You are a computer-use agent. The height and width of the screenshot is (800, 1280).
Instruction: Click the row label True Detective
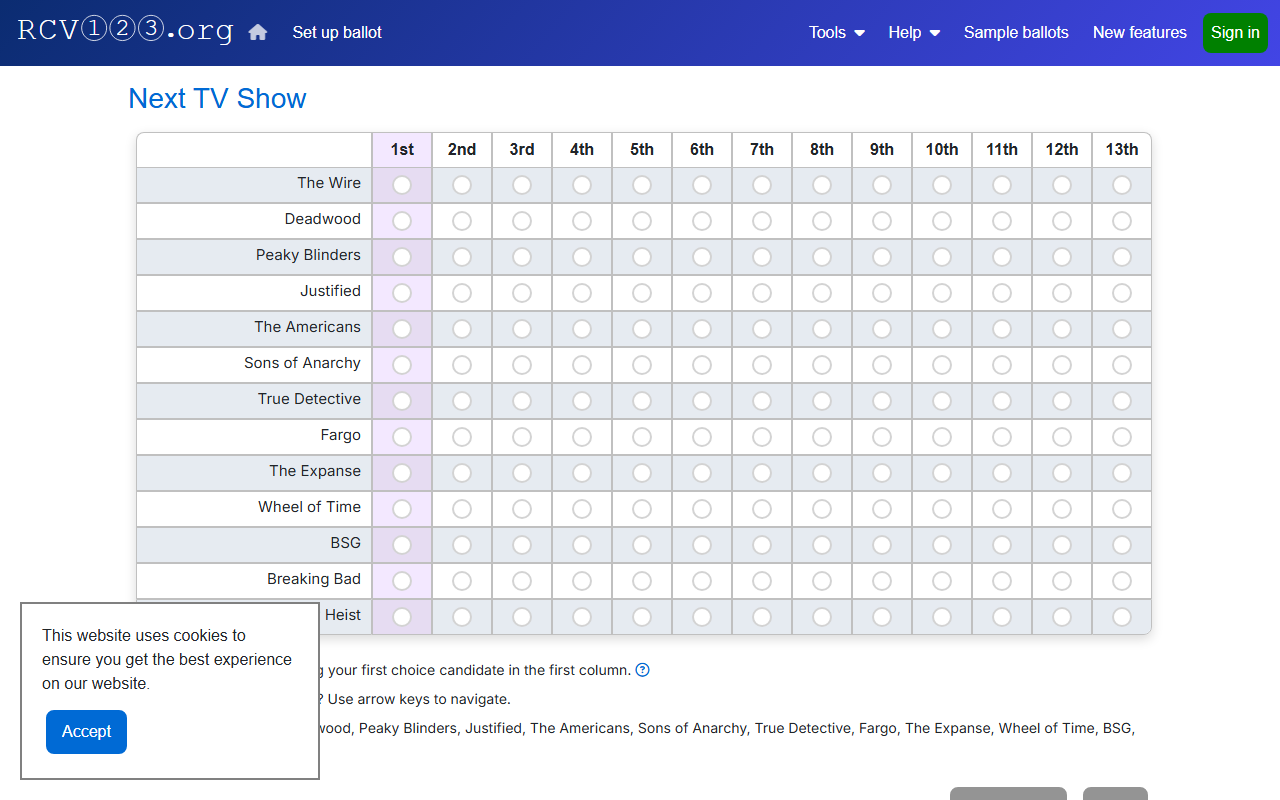coord(309,399)
